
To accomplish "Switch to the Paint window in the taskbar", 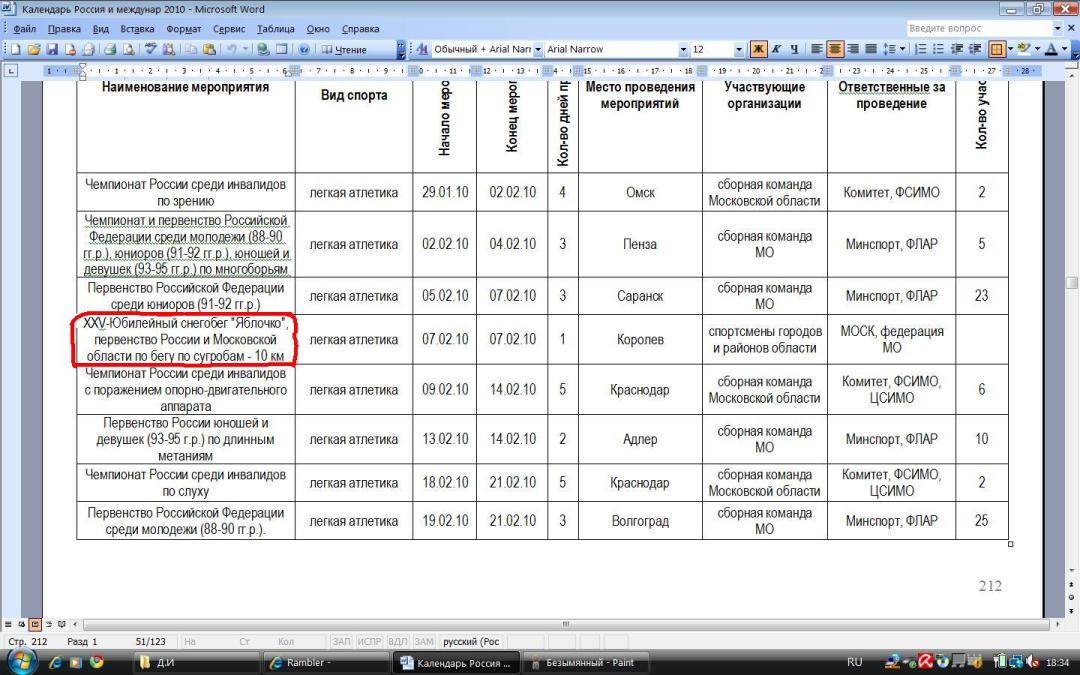I will point(585,662).
